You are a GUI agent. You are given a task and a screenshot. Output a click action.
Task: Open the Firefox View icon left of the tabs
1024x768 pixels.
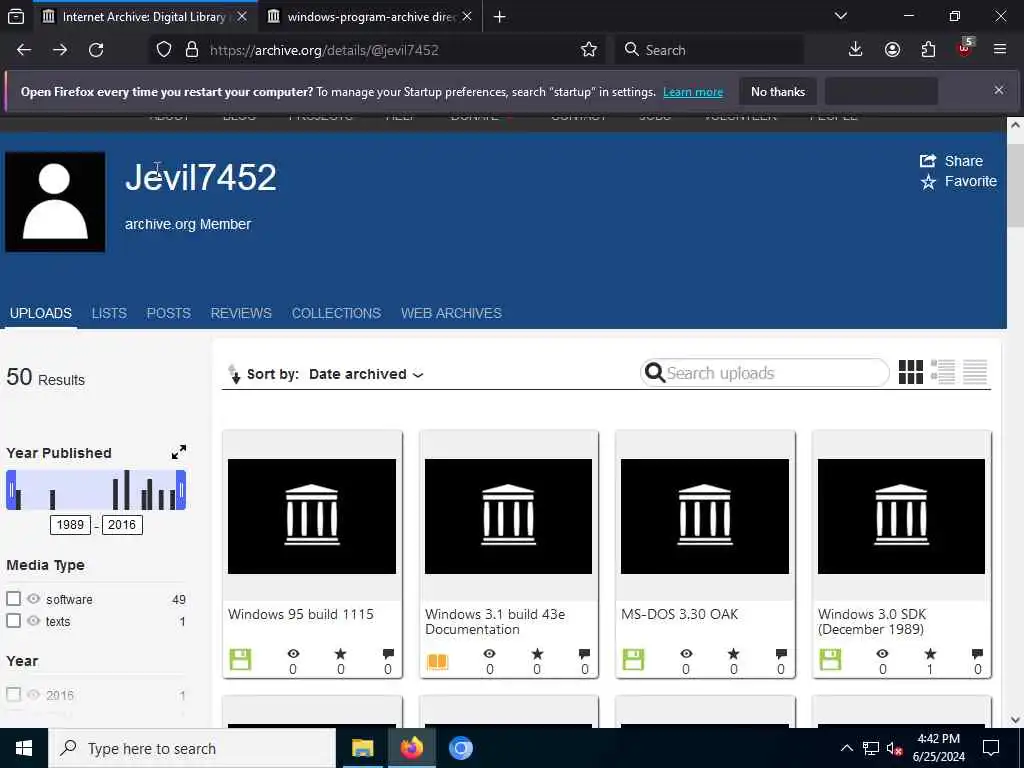16,16
